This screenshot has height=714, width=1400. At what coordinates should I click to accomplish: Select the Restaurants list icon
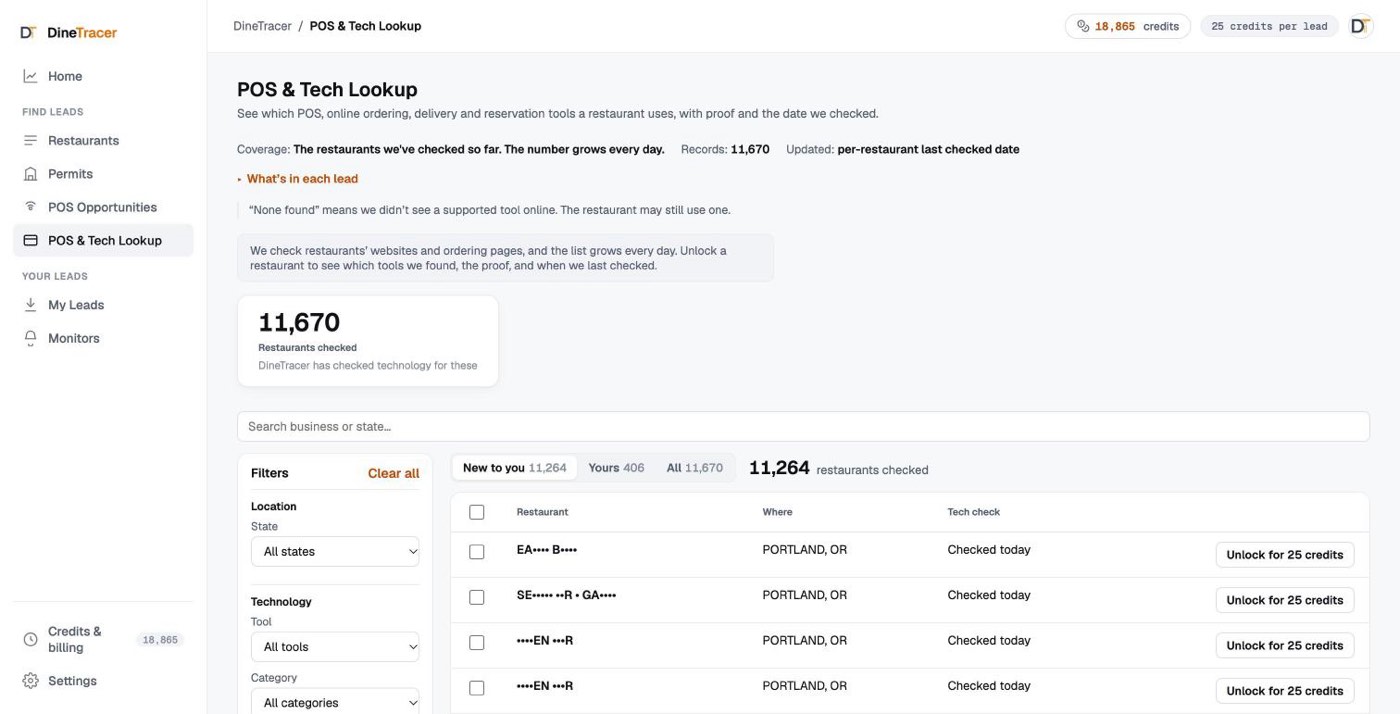click(30, 141)
